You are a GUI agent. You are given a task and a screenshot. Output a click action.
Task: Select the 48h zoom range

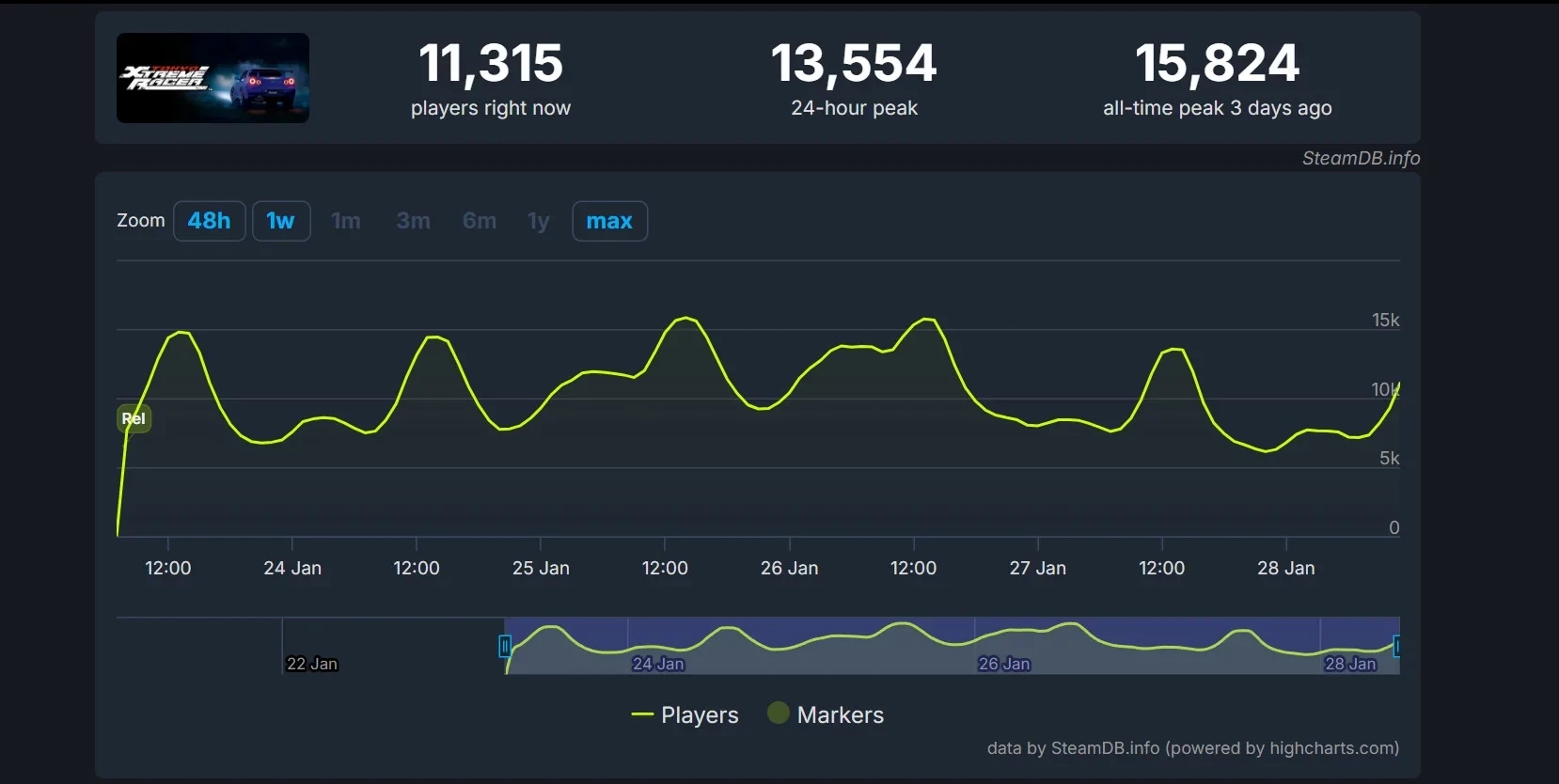pos(209,221)
